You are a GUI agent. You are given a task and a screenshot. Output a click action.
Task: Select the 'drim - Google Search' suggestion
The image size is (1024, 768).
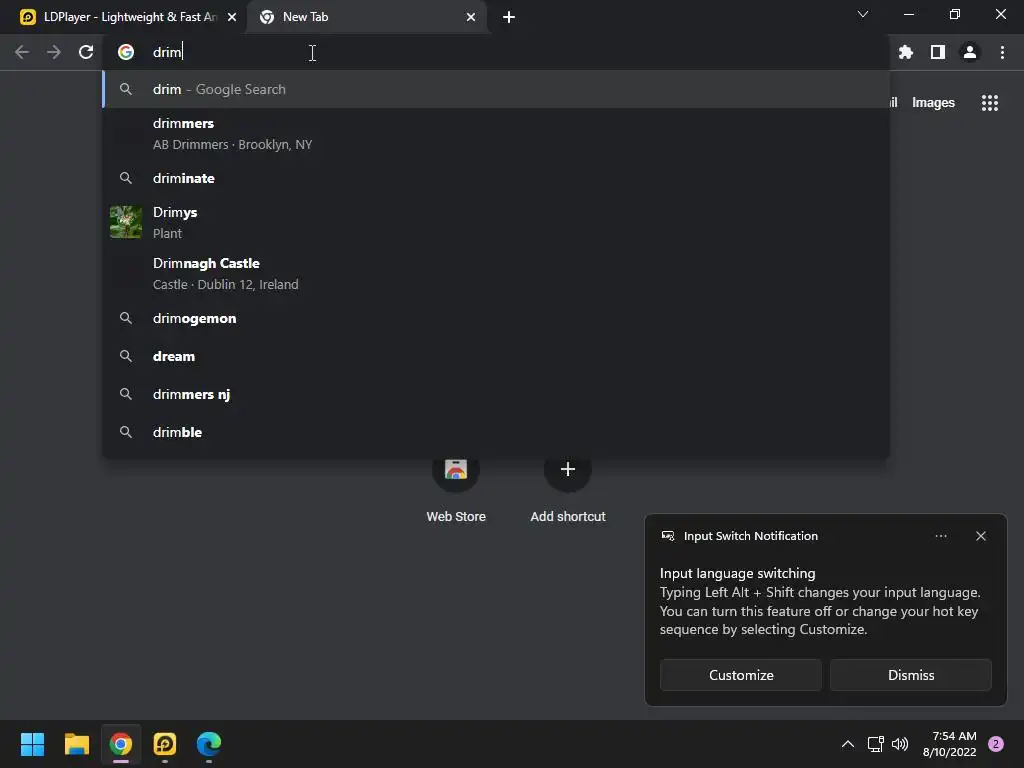pyautogui.click(x=496, y=89)
